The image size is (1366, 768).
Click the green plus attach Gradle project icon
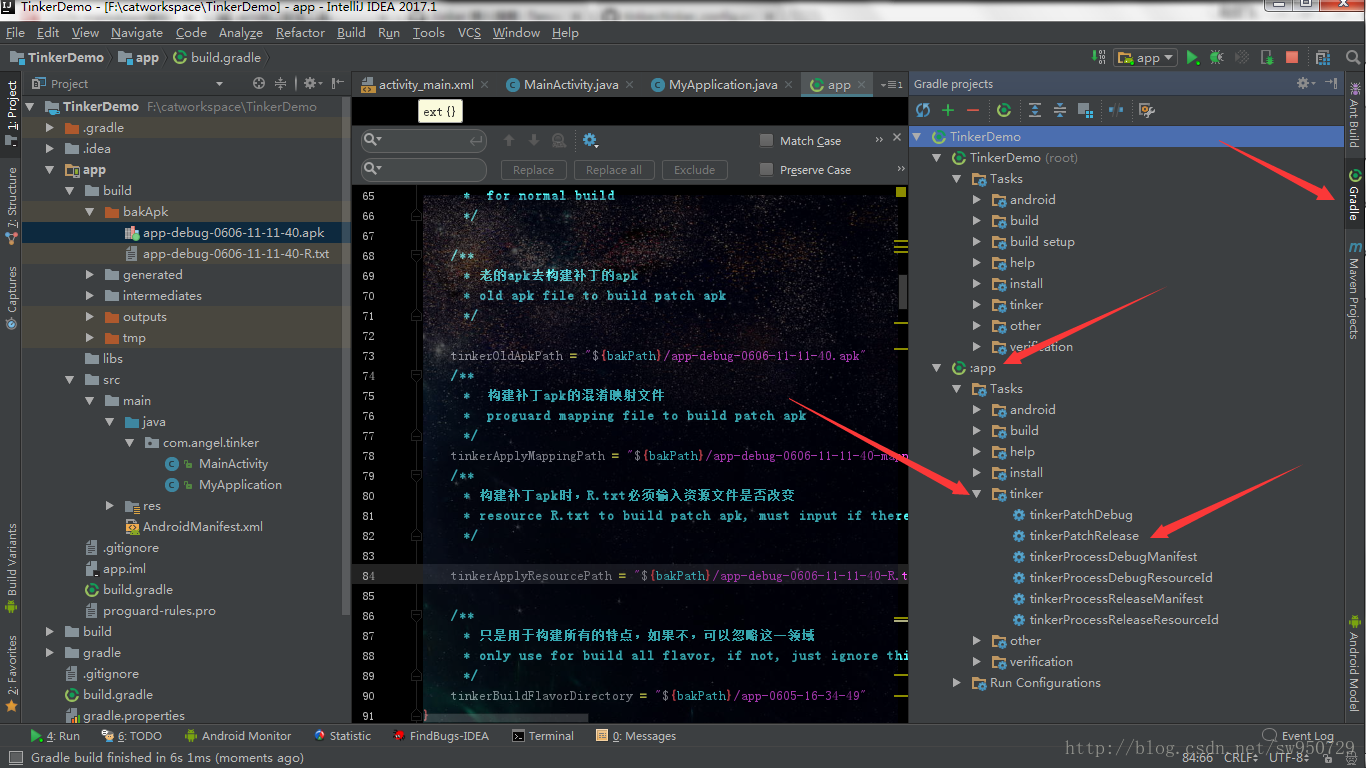[948, 110]
